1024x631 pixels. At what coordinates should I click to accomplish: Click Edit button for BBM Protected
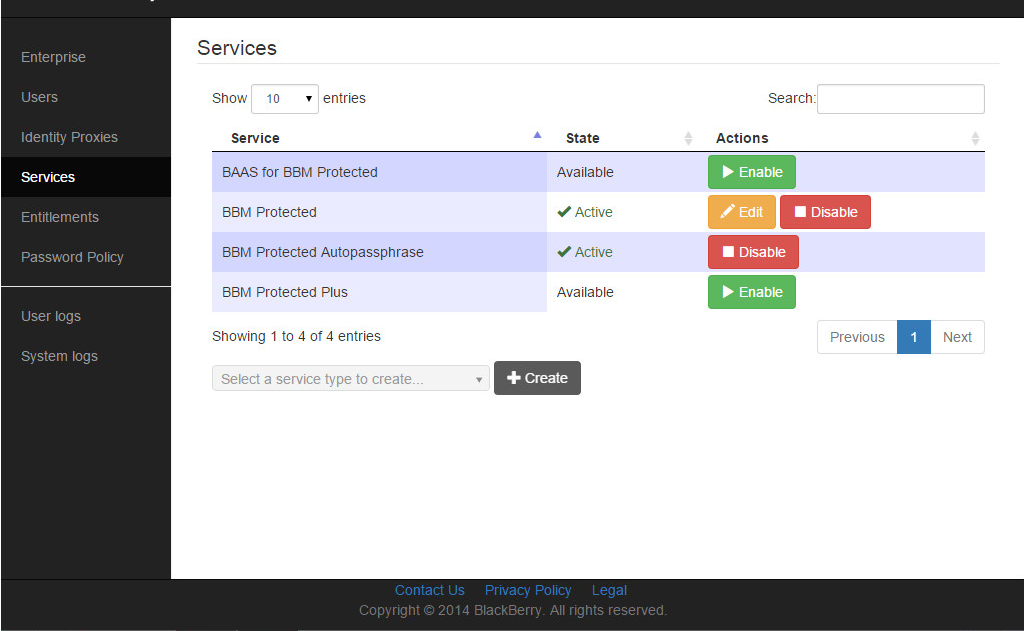click(741, 212)
